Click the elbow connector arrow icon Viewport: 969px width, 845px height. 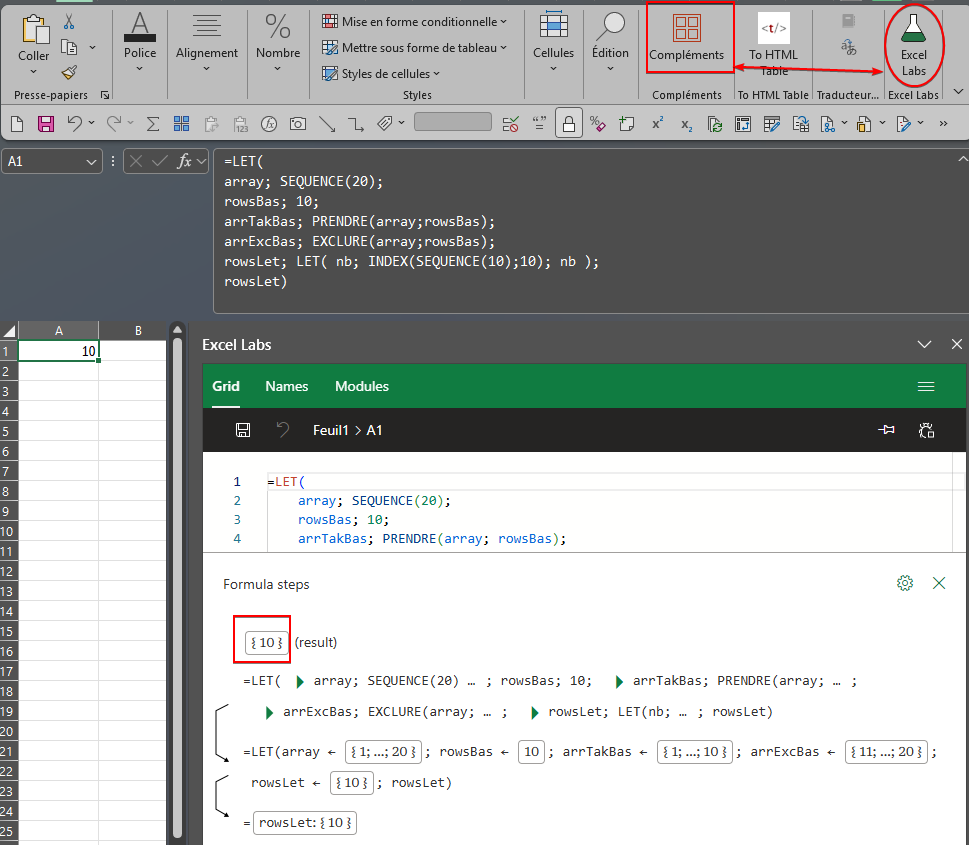(356, 124)
